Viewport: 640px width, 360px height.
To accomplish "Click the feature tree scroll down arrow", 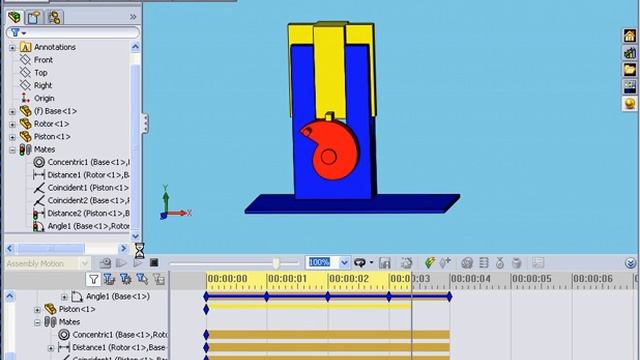I will click(x=135, y=236).
